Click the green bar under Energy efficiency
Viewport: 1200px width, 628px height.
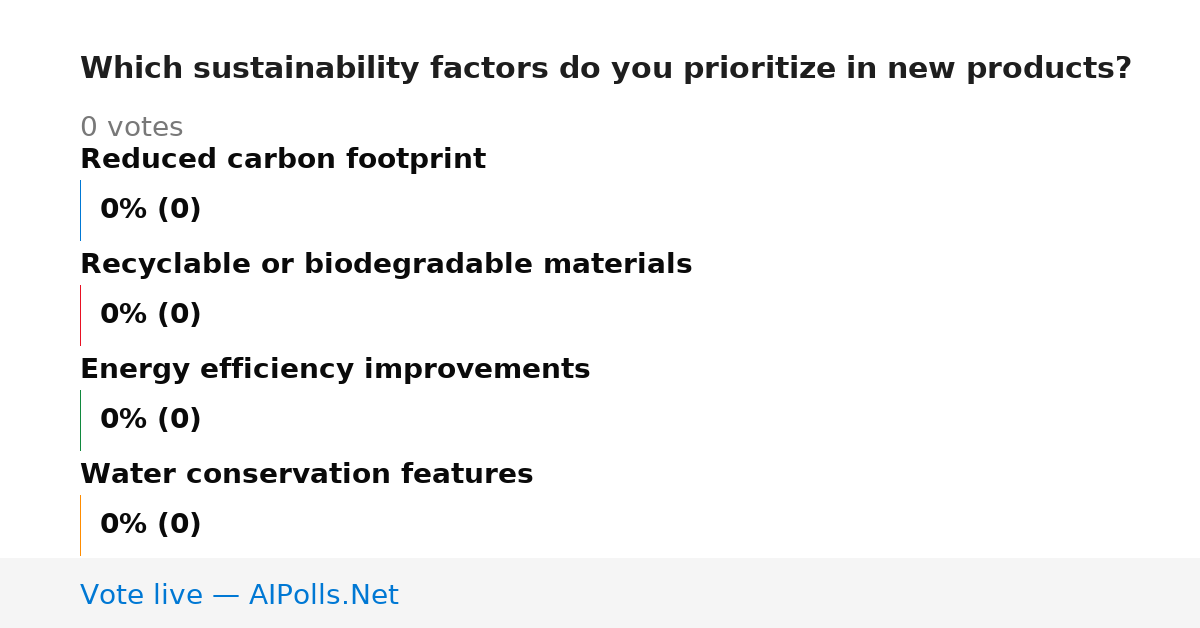(80, 420)
